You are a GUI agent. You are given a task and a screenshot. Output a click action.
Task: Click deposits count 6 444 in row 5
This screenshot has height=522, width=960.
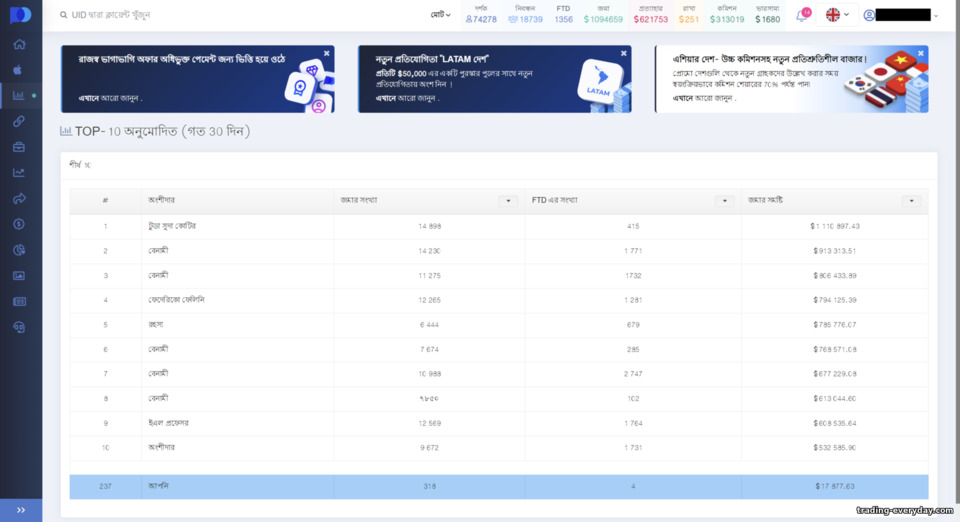coord(429,324)
